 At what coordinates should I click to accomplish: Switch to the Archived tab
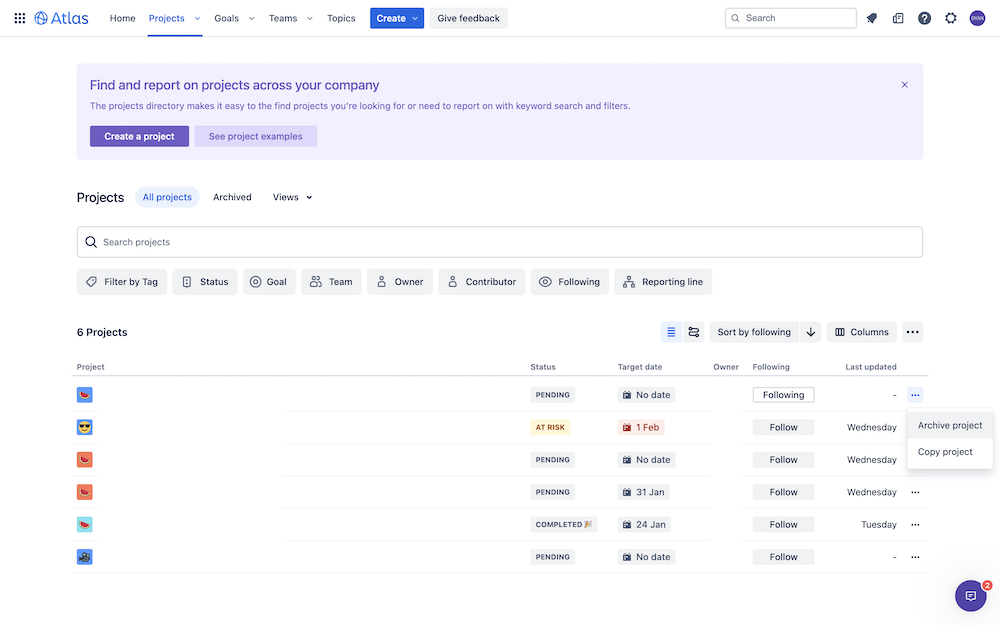click(x=232, y=198)
